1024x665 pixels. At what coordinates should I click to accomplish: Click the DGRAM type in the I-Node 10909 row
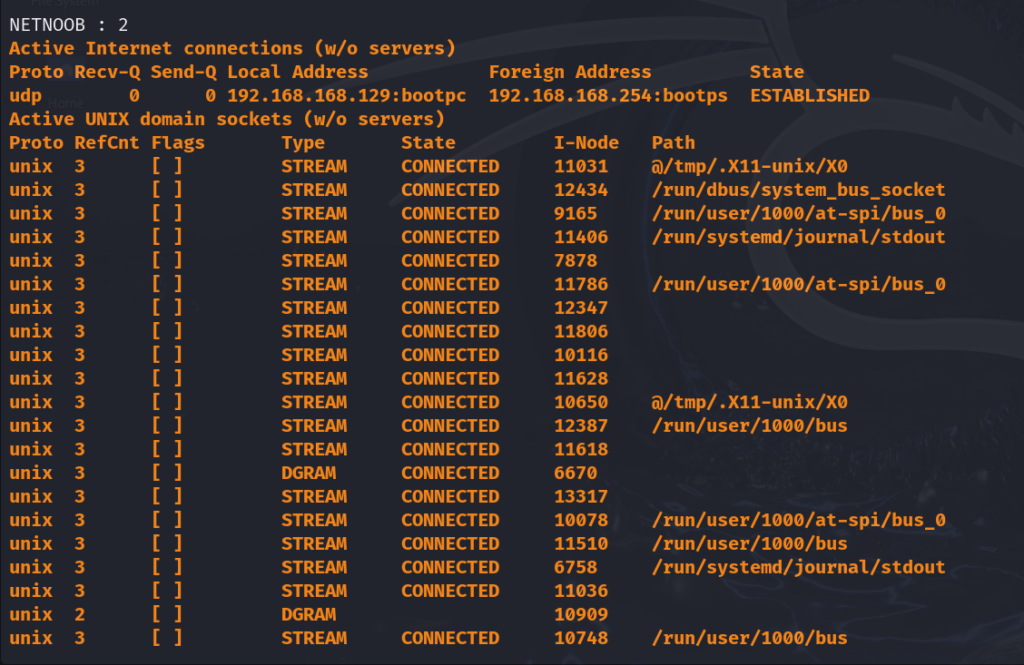pyautogui.click(x=309, y=613)
